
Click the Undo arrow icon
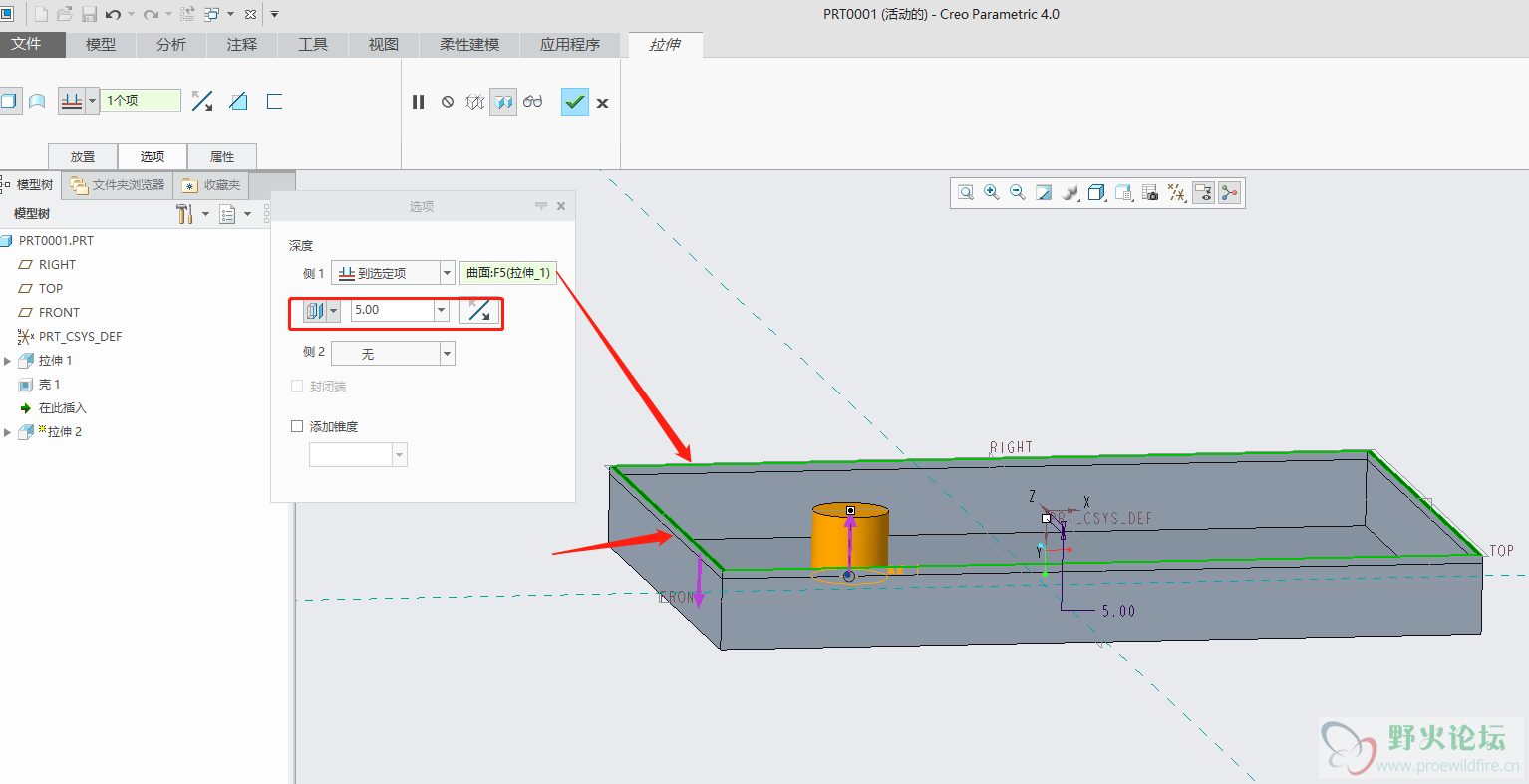pos(113,14)
